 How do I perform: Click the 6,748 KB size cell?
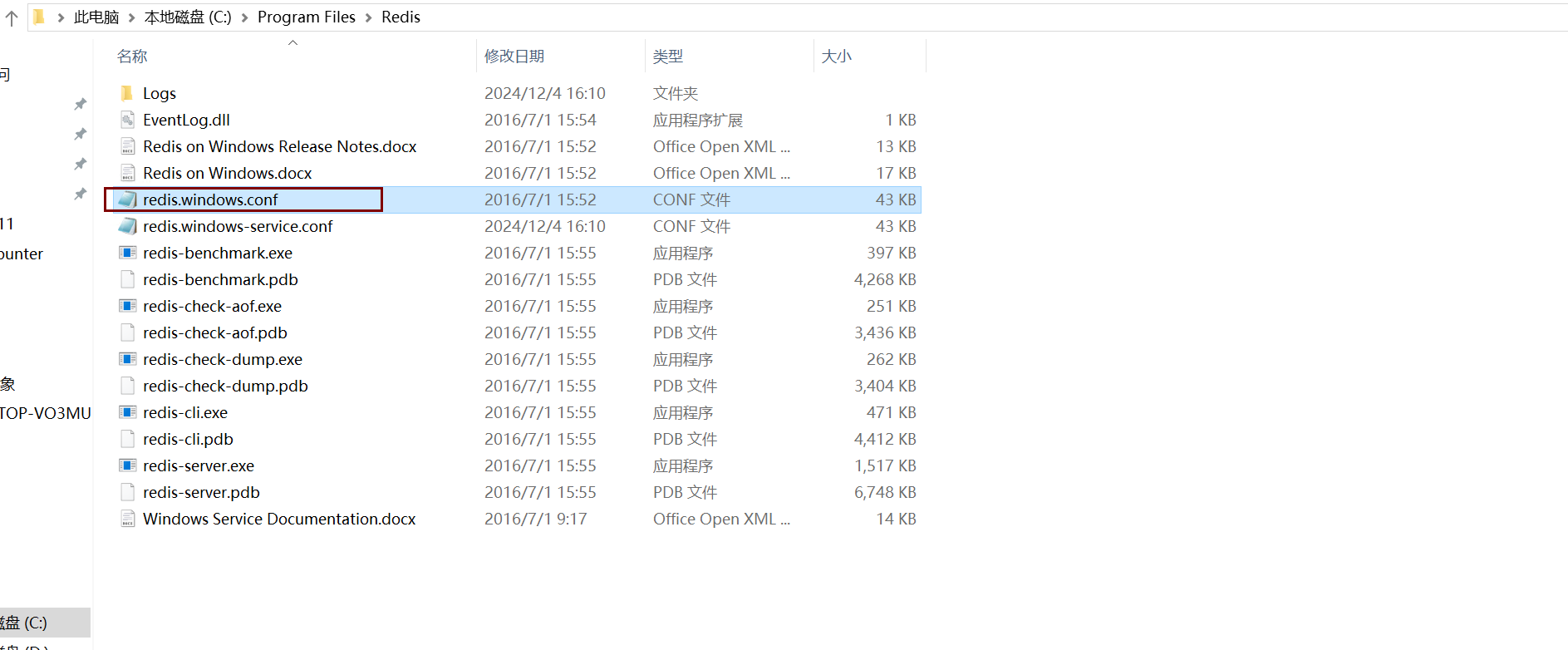click(x=885, y=492)
